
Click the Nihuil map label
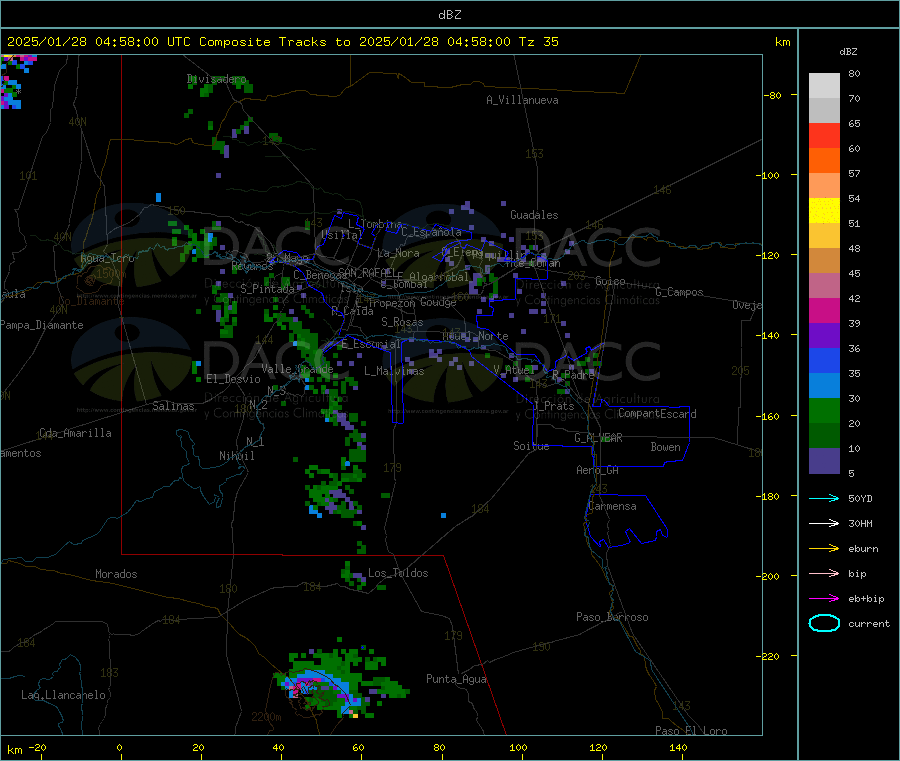[236, 456]
